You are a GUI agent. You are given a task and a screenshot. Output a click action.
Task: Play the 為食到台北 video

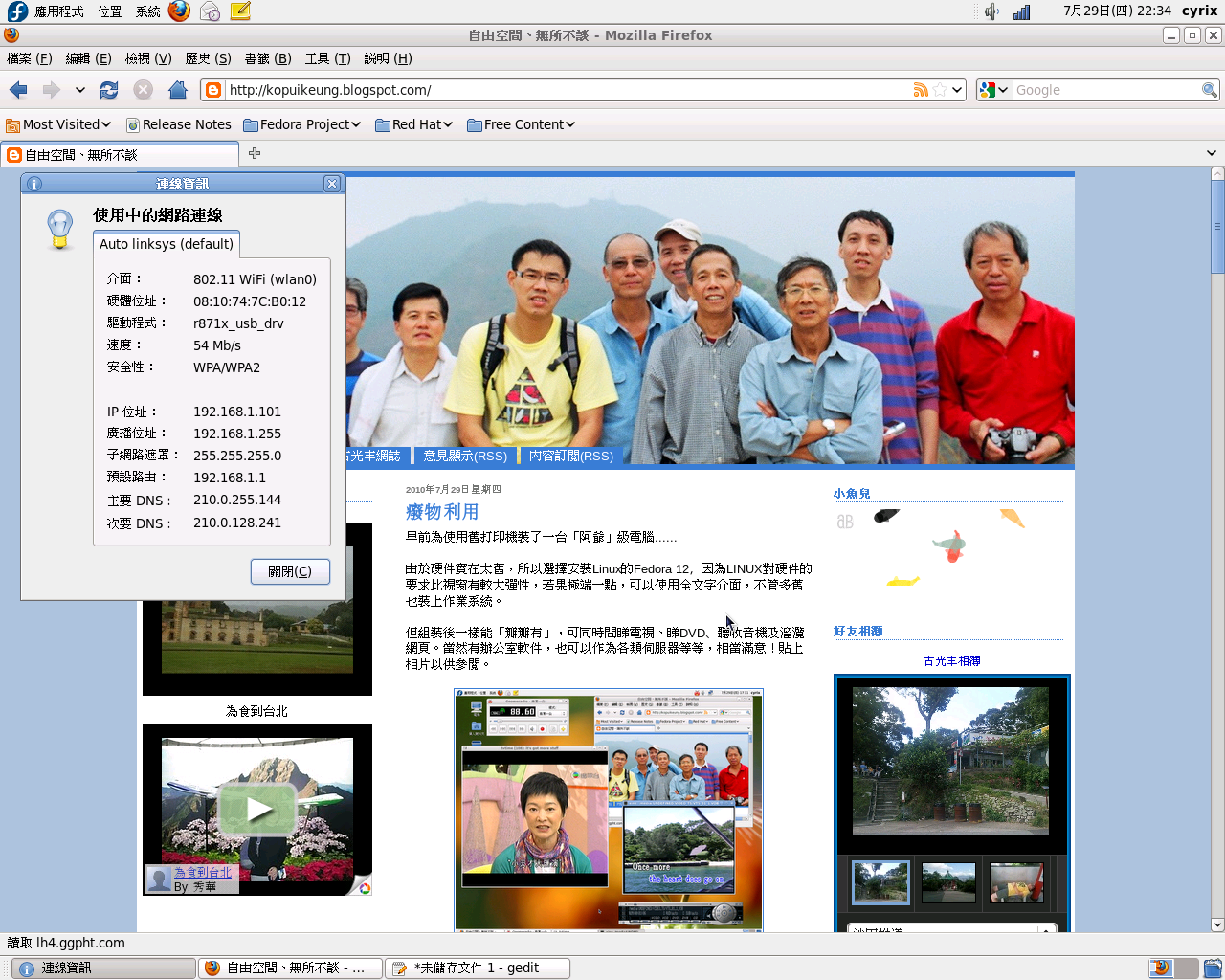(257, 810)
